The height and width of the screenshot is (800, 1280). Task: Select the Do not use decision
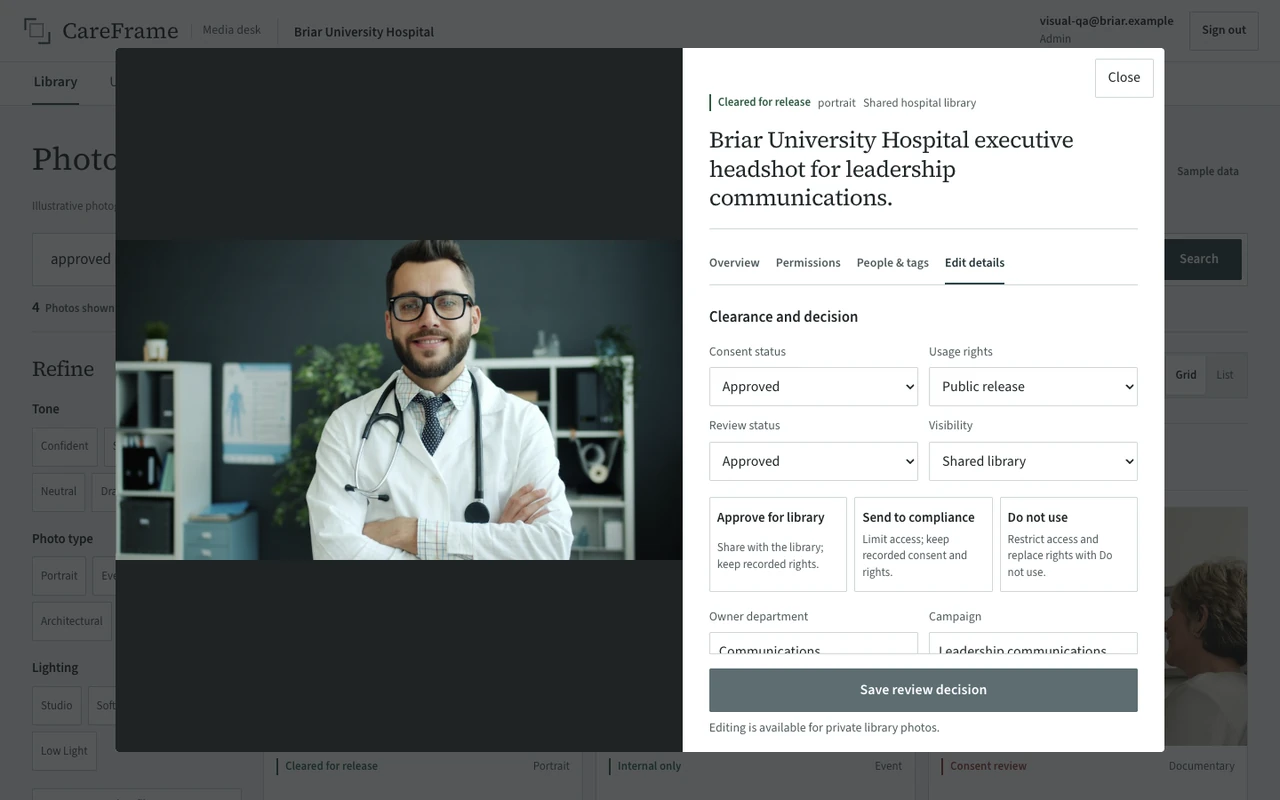[1069, 544]
